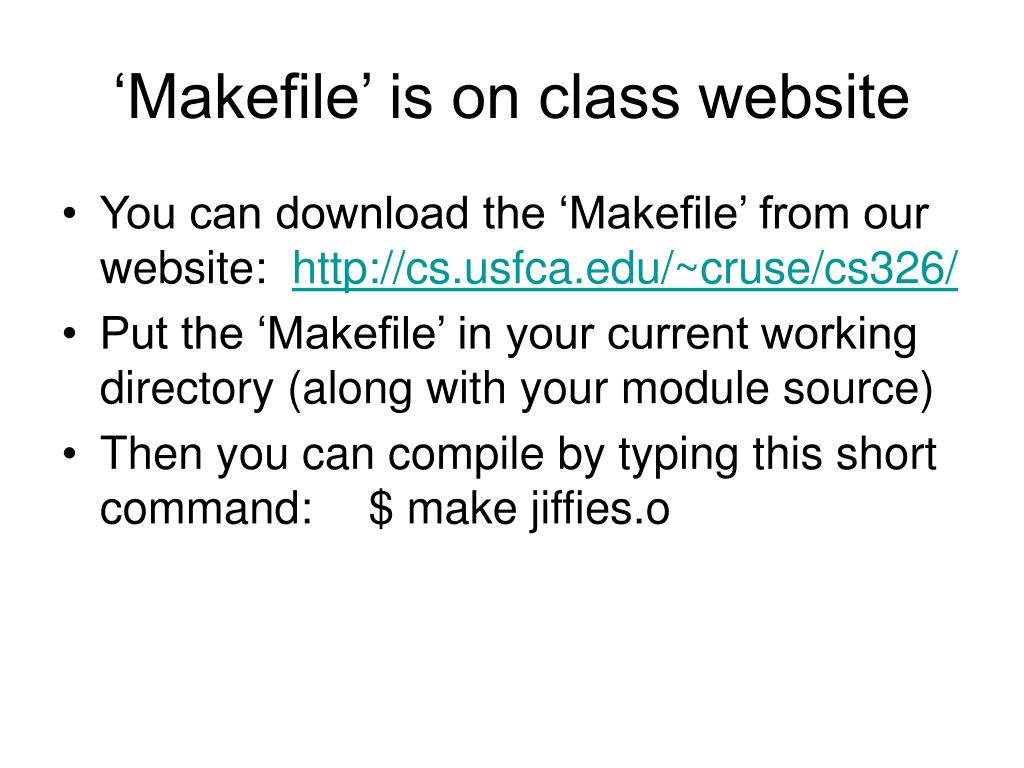Click the word 'directory' in second bullet

click(x=186, y=391)
